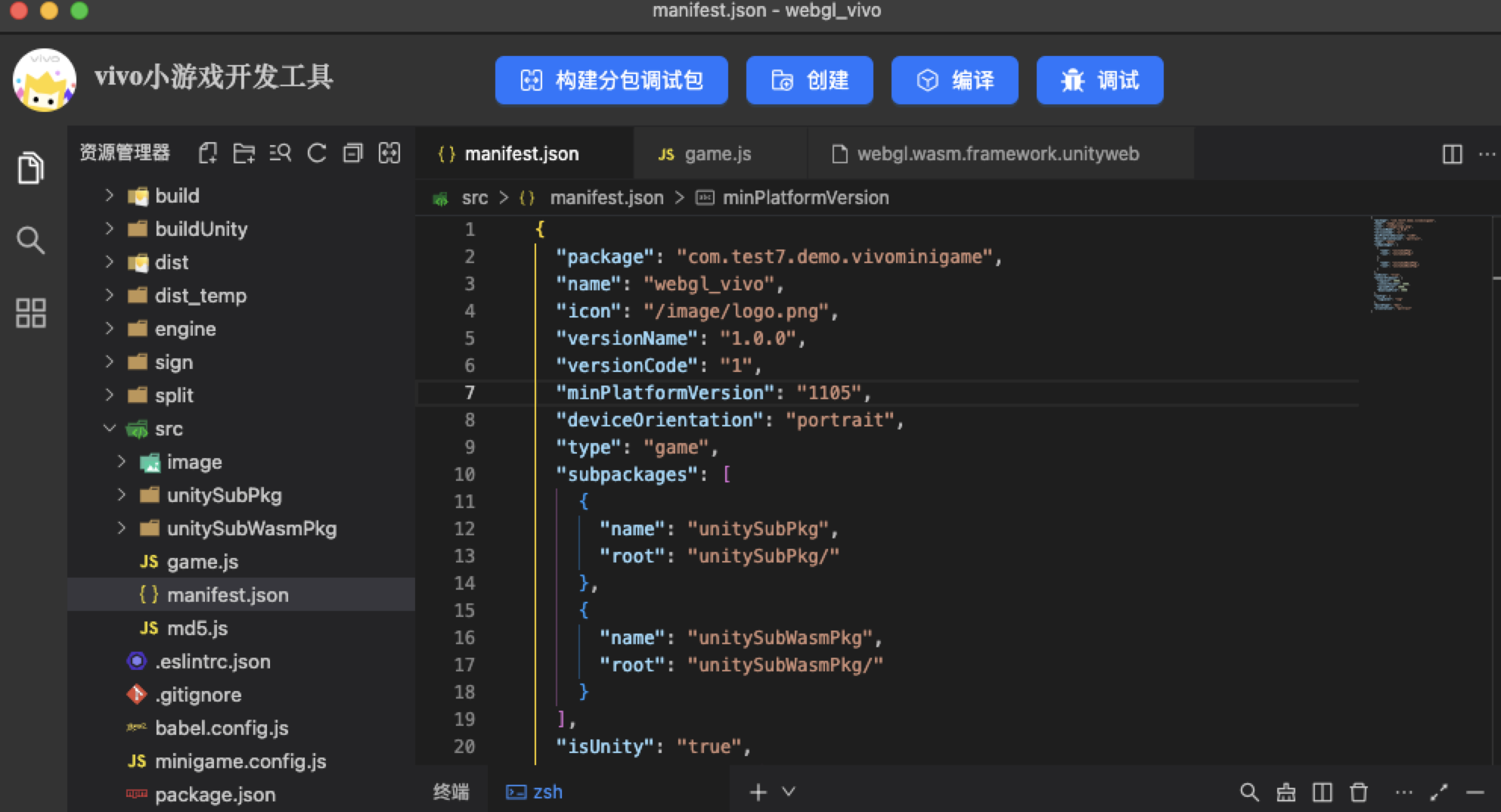
Task: Open terminal launch profile dropdown arrow
Action: [789, 792]
